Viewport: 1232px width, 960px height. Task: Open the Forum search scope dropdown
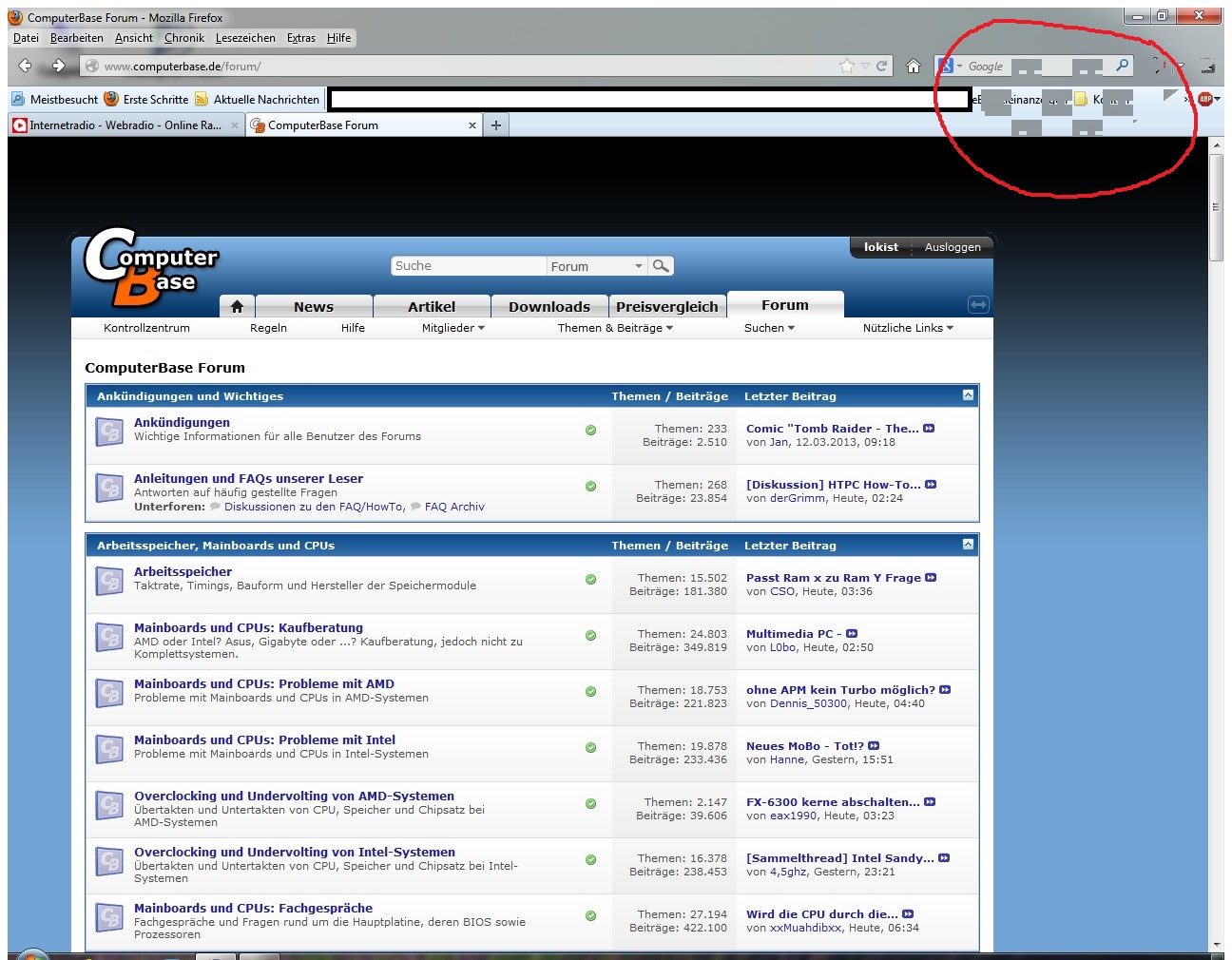click(597, 266)
